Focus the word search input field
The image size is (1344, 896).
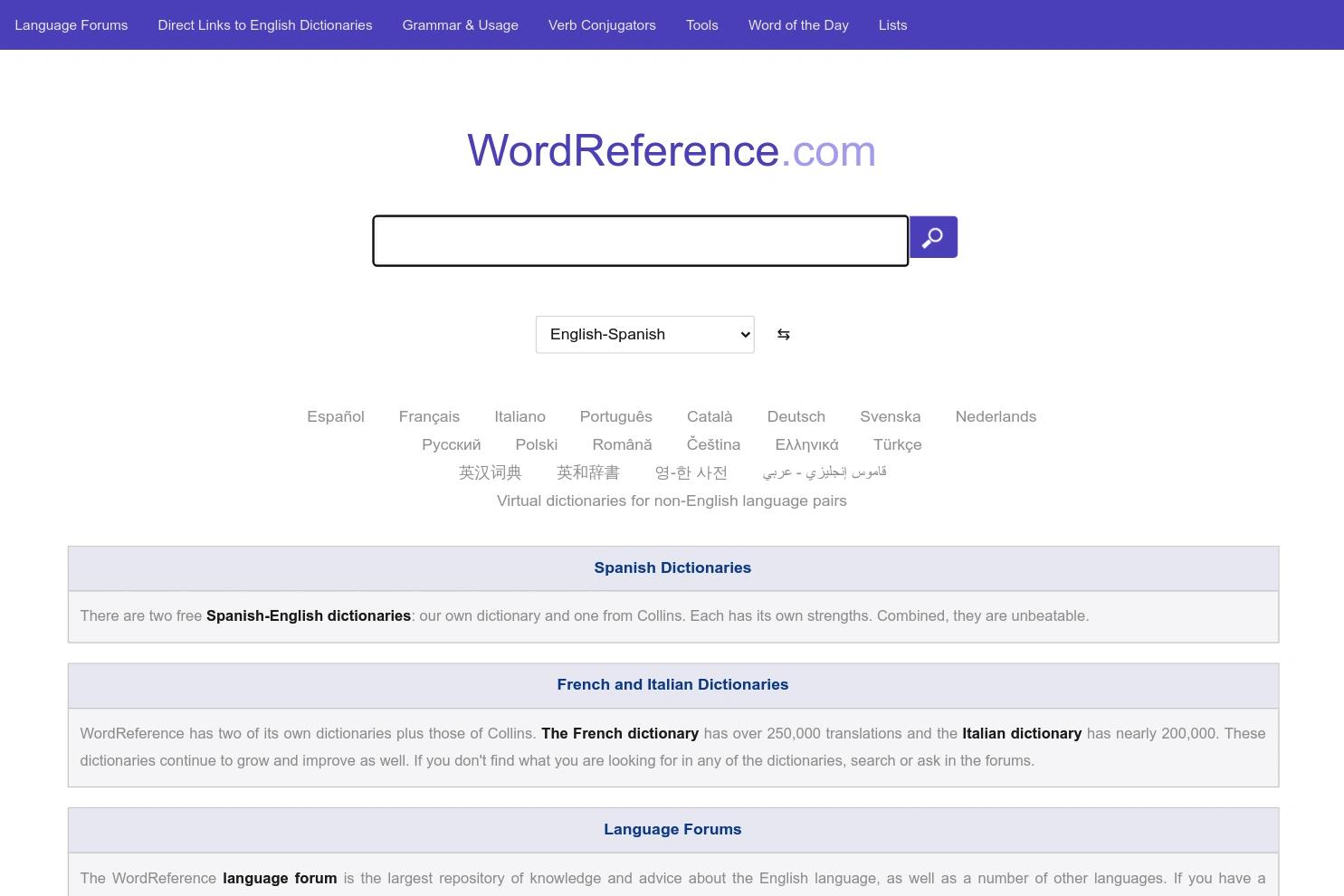coord(640,241)
